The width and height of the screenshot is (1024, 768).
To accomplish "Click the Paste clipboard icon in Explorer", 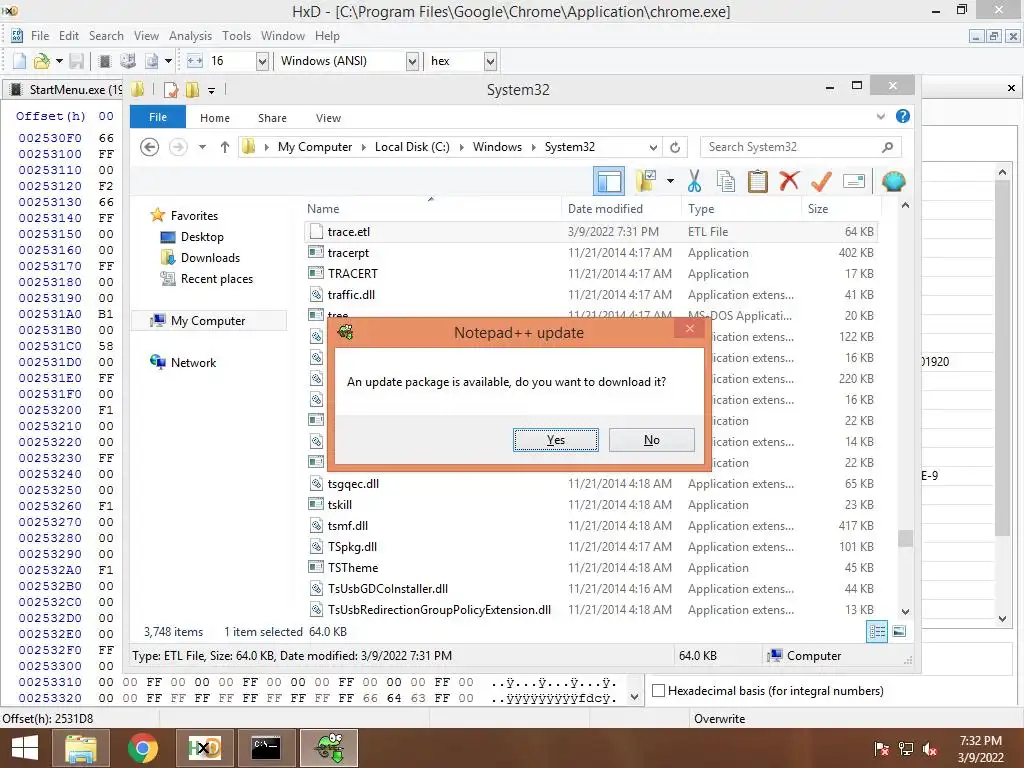I will pyautogui.click(x=758, y=181).
